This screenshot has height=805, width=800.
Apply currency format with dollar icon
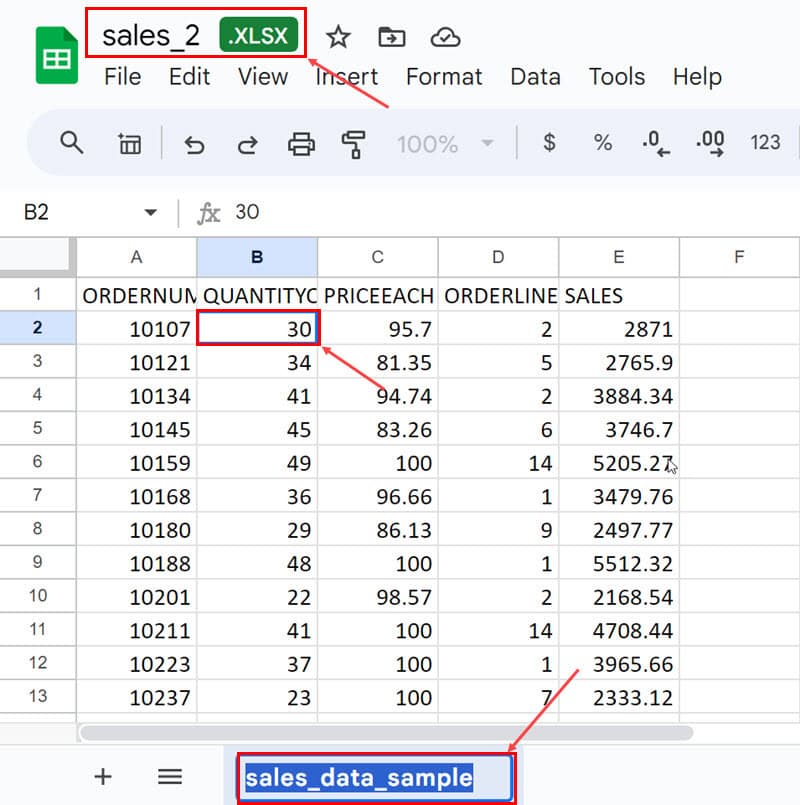(x=549, y=142)
